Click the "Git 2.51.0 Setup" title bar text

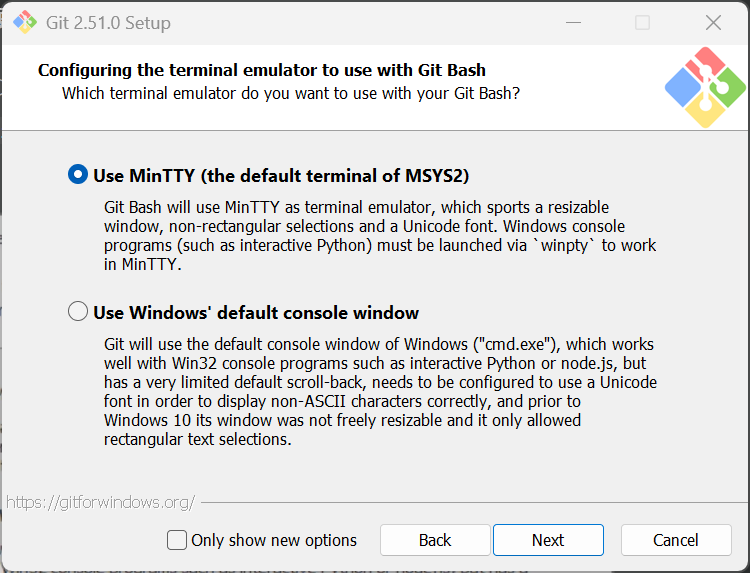(x=110, y=22)
